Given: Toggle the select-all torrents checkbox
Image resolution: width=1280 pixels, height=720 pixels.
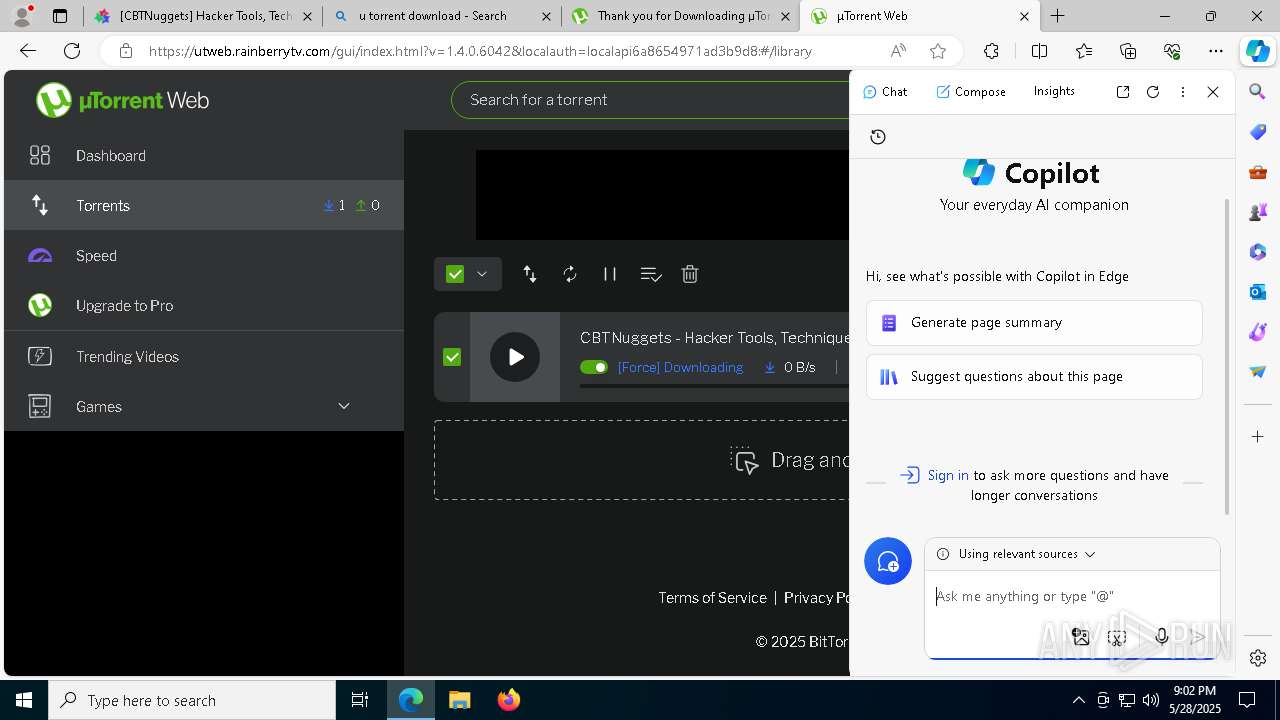Looking at the screenshot, I should [455, 274].
